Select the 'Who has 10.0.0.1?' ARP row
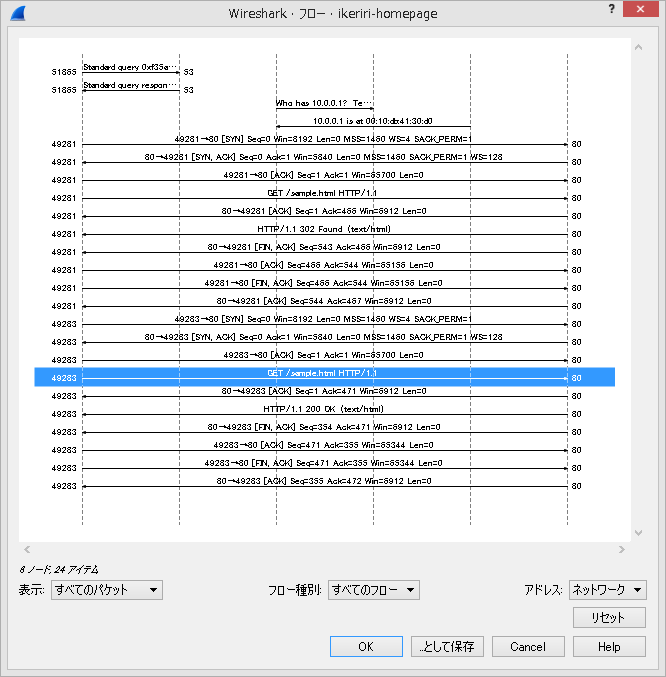The image size is (666, 677). 325,107
